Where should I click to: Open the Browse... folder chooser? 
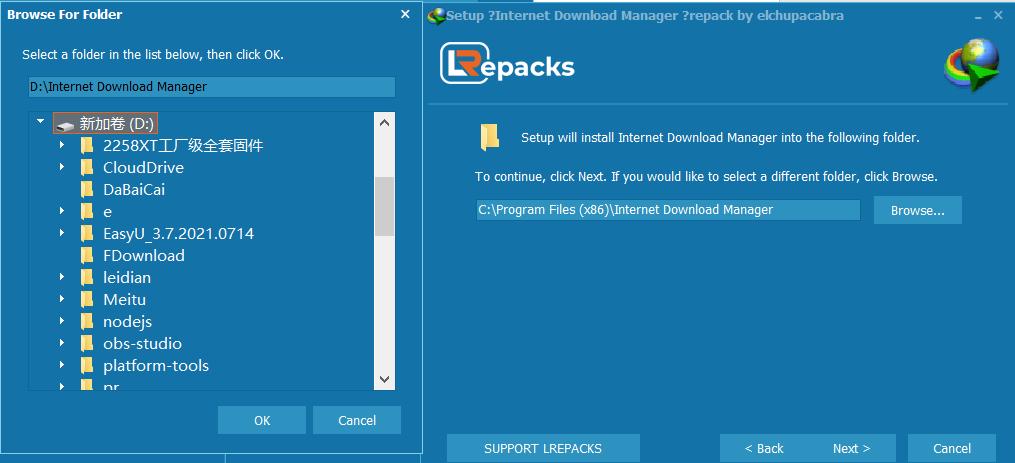(917, 210)
